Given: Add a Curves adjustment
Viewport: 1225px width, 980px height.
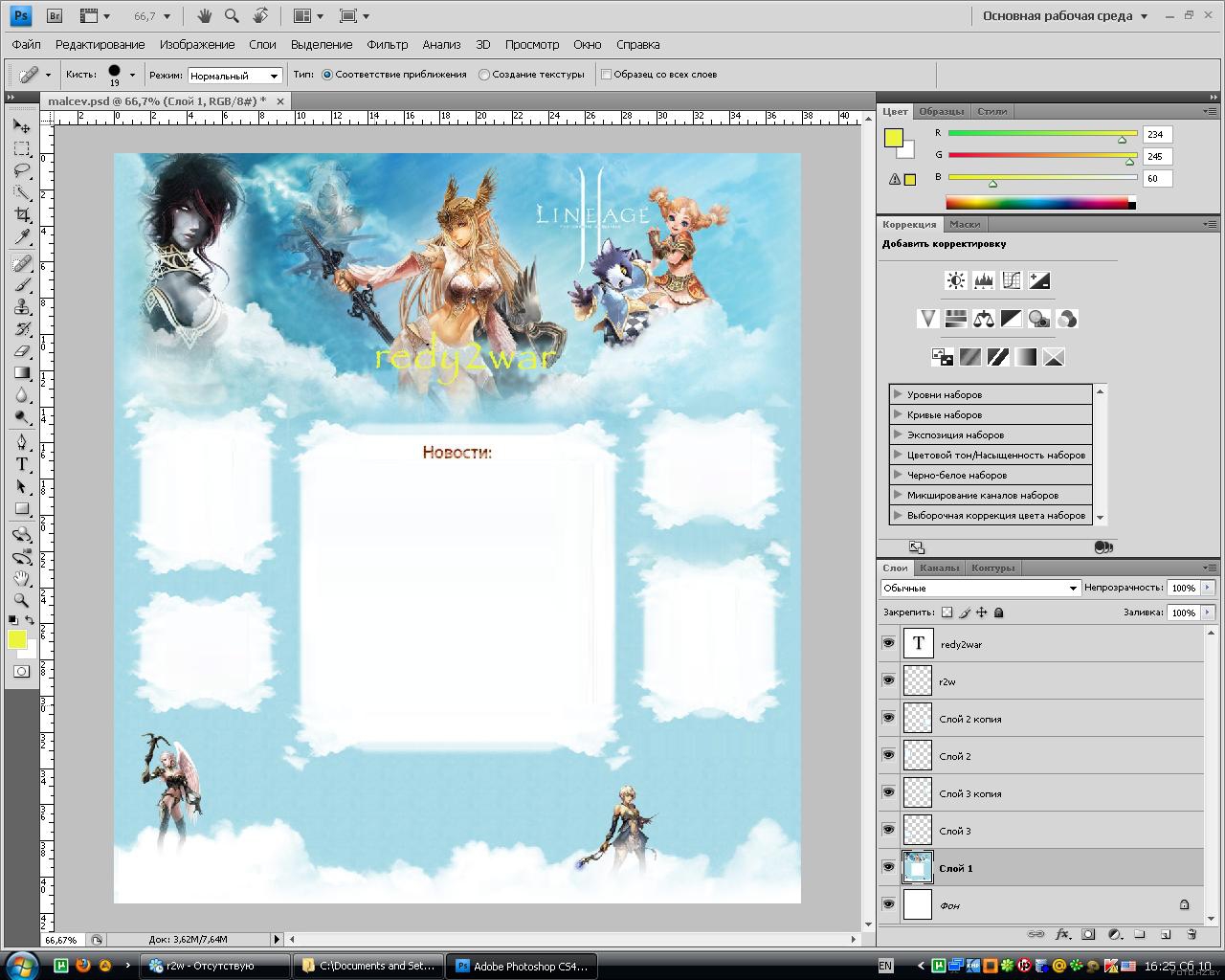Looking at the screenshot, I should pos(1012,280).
